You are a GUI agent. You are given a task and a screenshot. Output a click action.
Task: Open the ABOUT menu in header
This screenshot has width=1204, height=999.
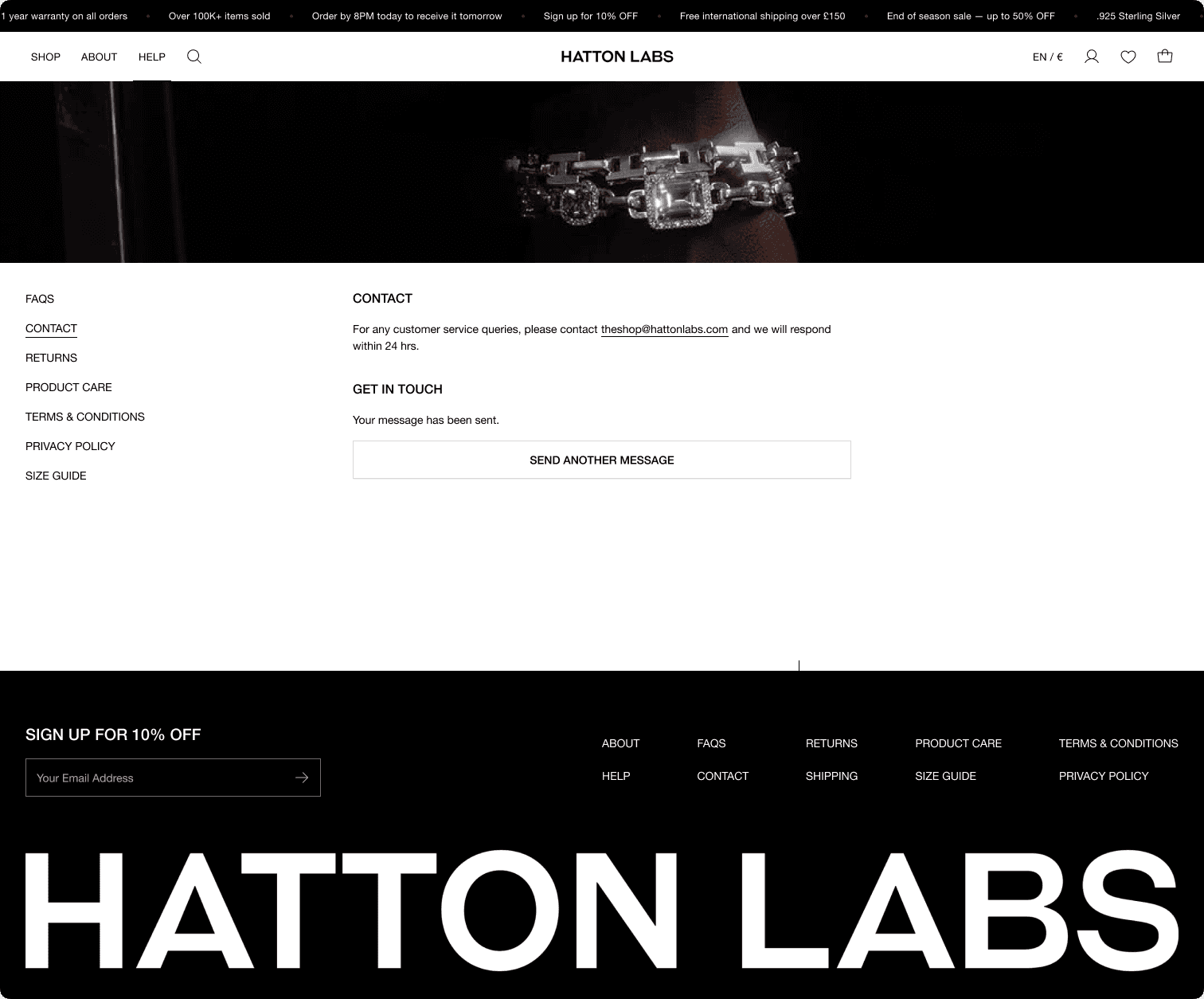point(99,57)
